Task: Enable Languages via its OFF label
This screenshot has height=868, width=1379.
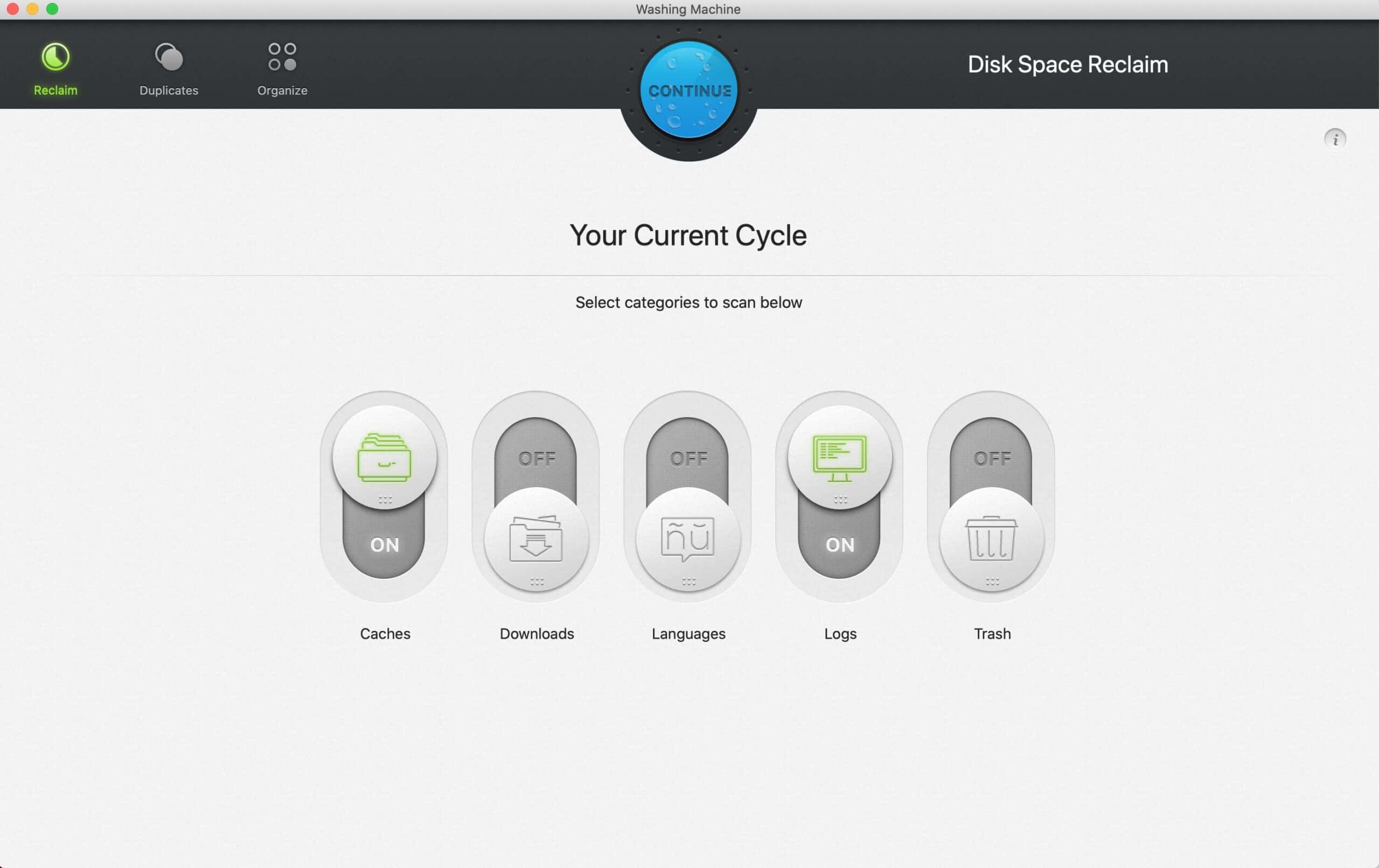Action: pos(688,459)
